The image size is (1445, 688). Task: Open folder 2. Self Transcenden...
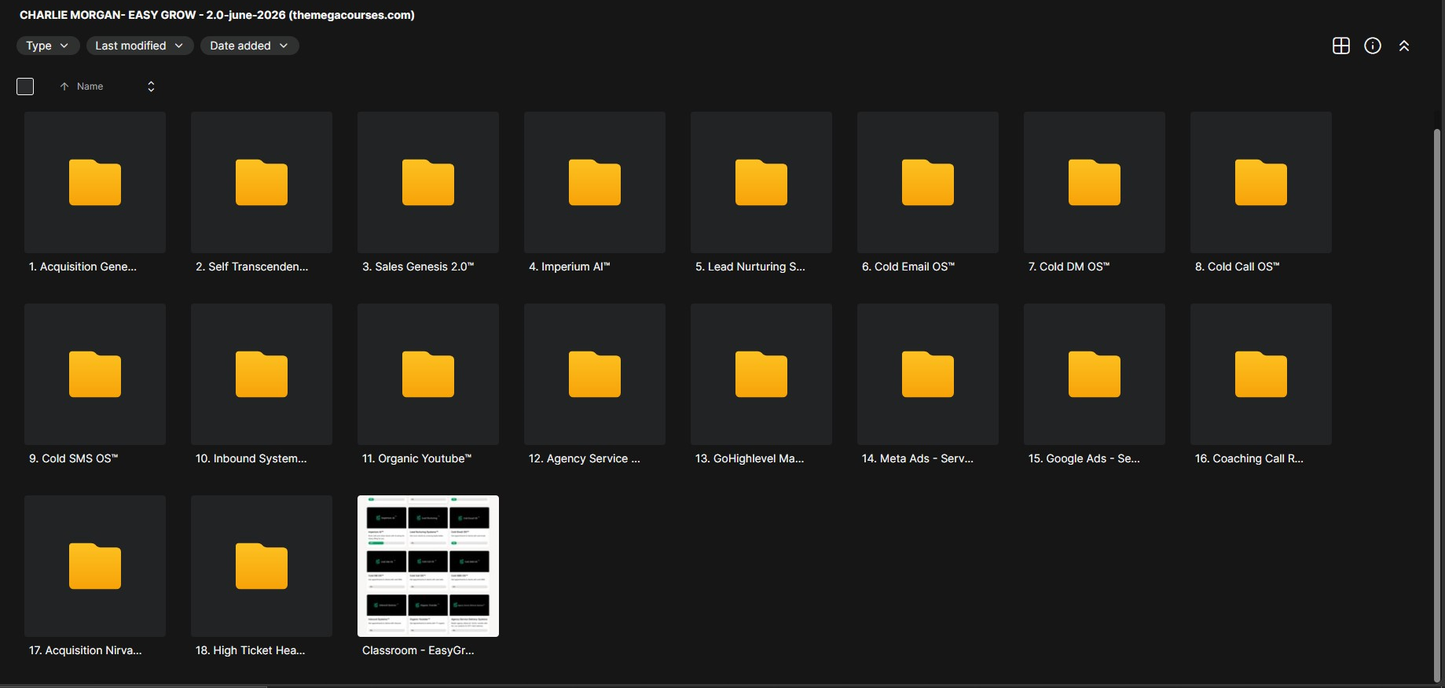(261, 182)
